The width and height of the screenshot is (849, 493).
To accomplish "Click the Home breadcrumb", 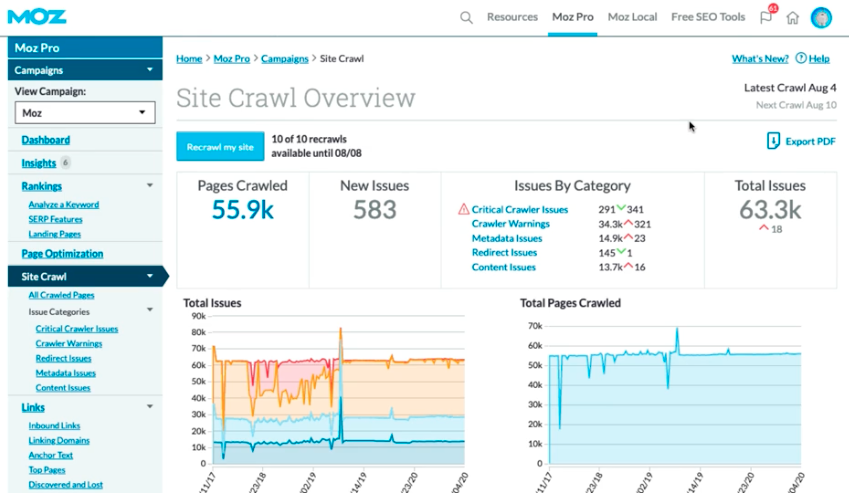I will [x=189, y=58].
